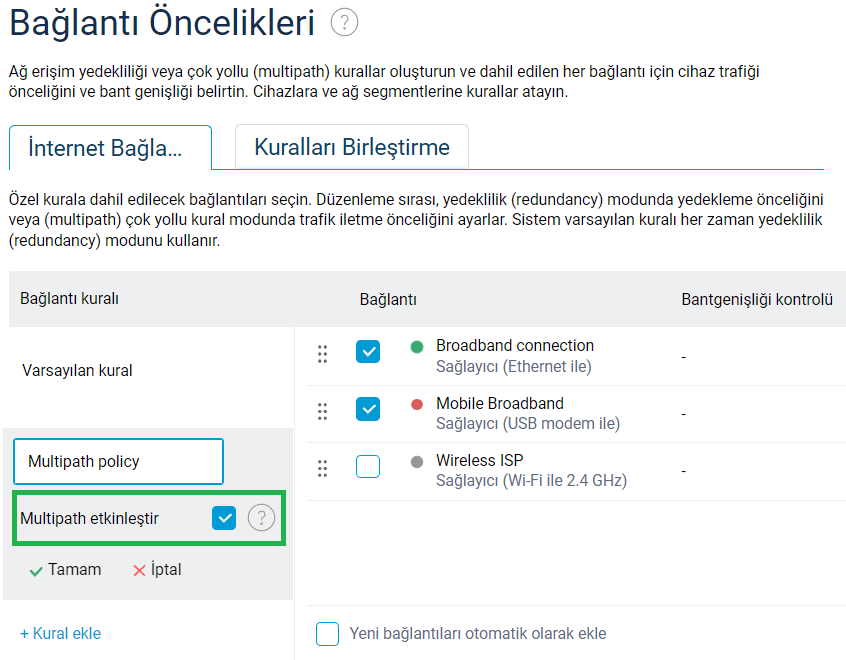Uncheck the Broadband connection checkbox
This screenshot has width=846, height=660.
click(x=368, y=352)
